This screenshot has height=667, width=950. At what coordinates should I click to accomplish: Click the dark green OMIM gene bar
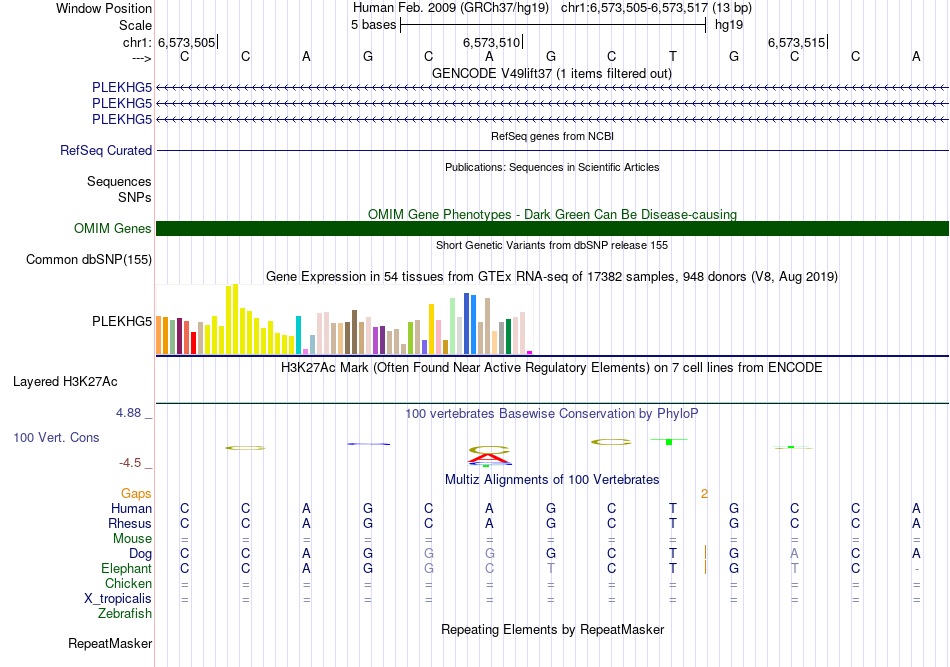click(552, 228)
